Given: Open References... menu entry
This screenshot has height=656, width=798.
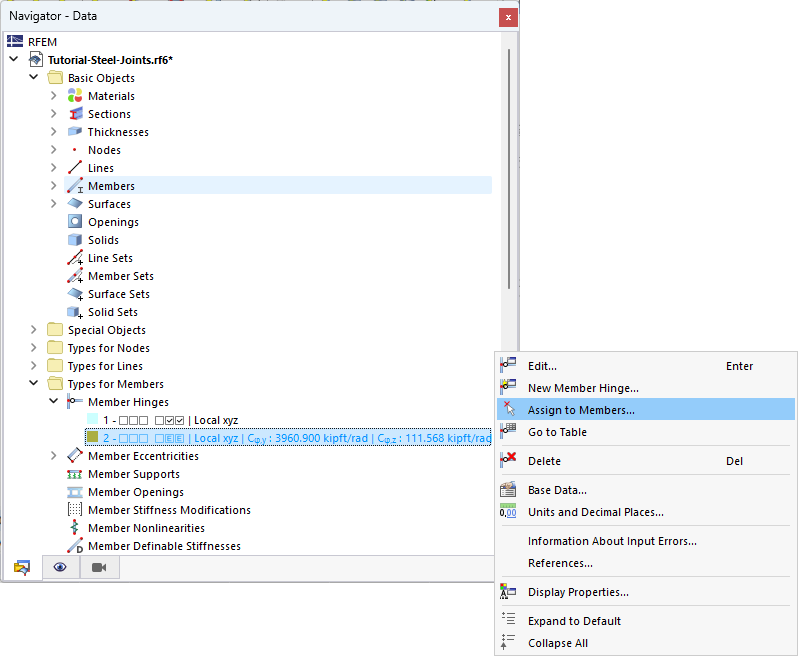Looking at the screenshot, I should (x=645, y=562).
